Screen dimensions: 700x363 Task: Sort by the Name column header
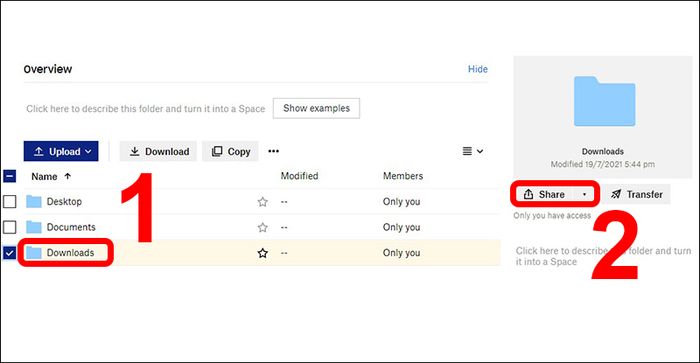coord(44,176)
